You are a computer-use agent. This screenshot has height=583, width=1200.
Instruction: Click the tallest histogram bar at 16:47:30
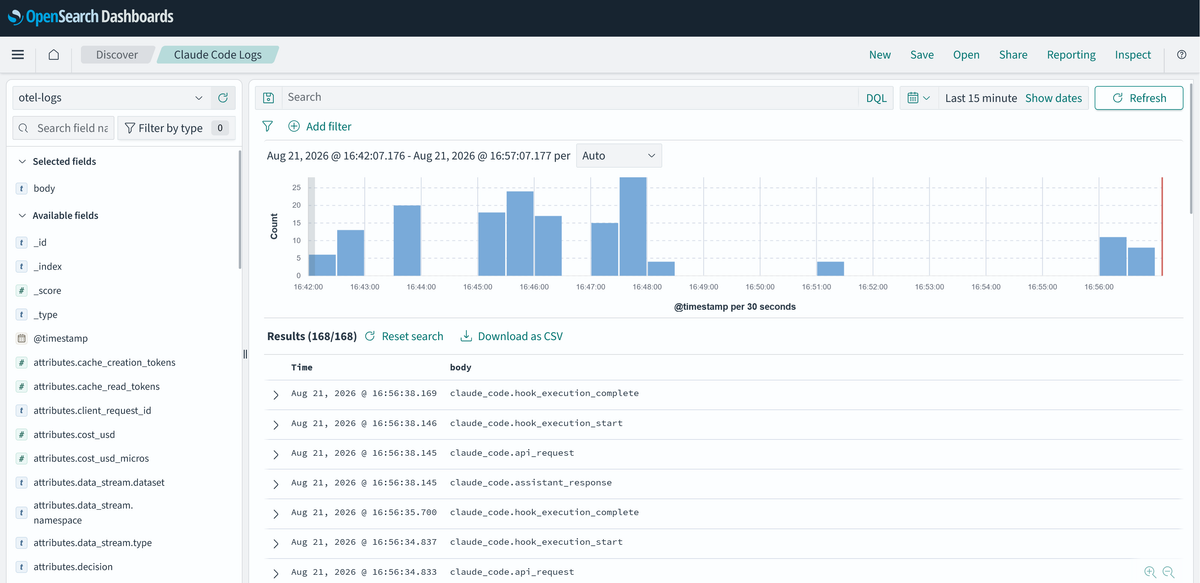click(x=633, y=226)
